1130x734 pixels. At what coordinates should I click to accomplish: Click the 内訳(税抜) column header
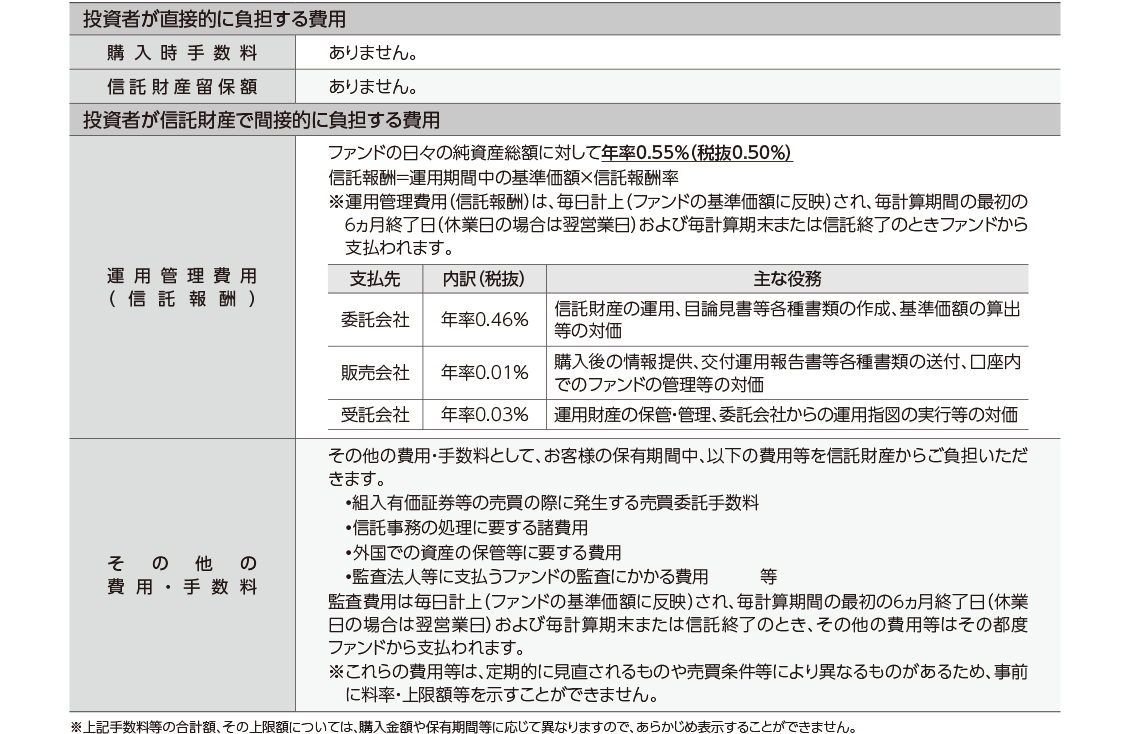(484, 279)
